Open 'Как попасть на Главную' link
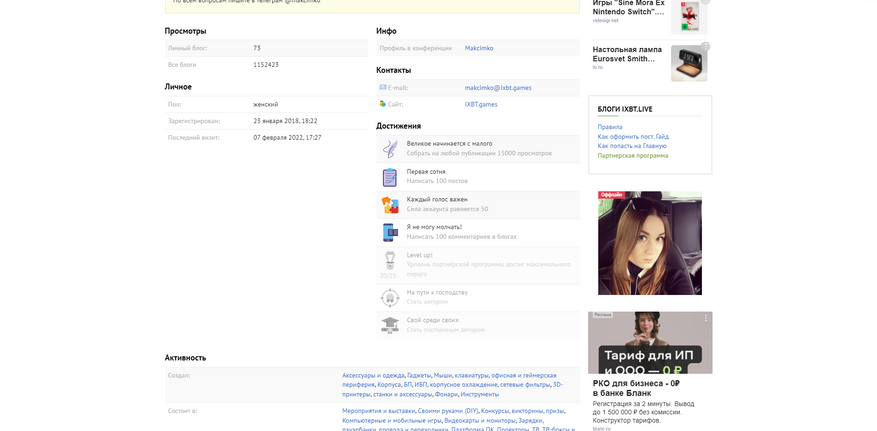Viewport: 877px width, 431px height. 632,146
